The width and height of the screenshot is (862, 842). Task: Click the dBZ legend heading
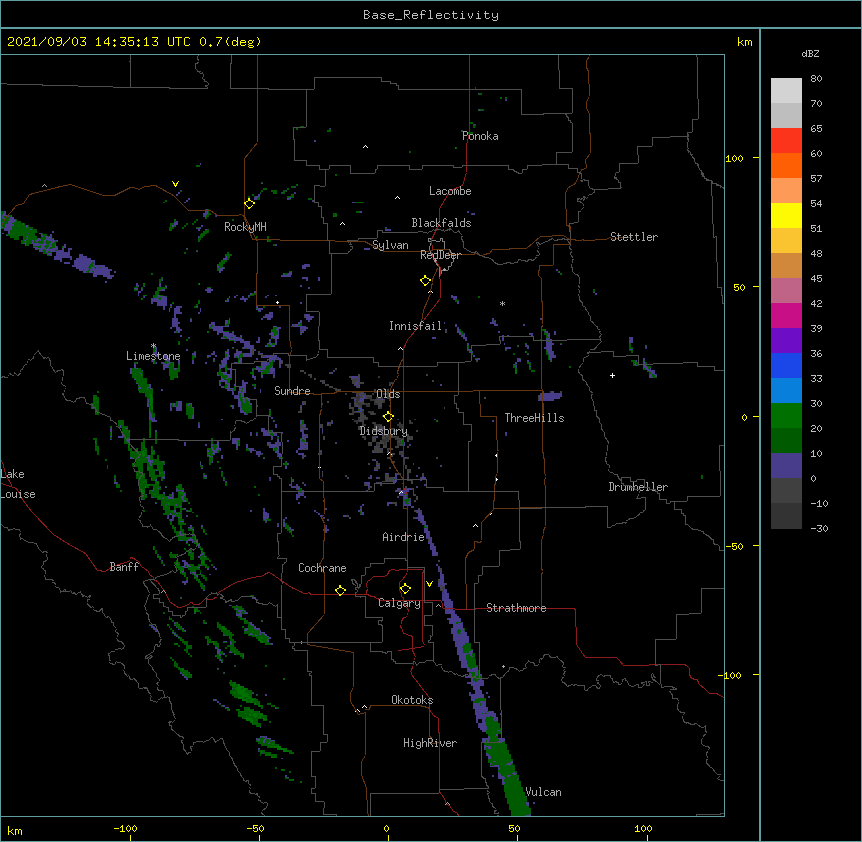(x=810, y=54)
